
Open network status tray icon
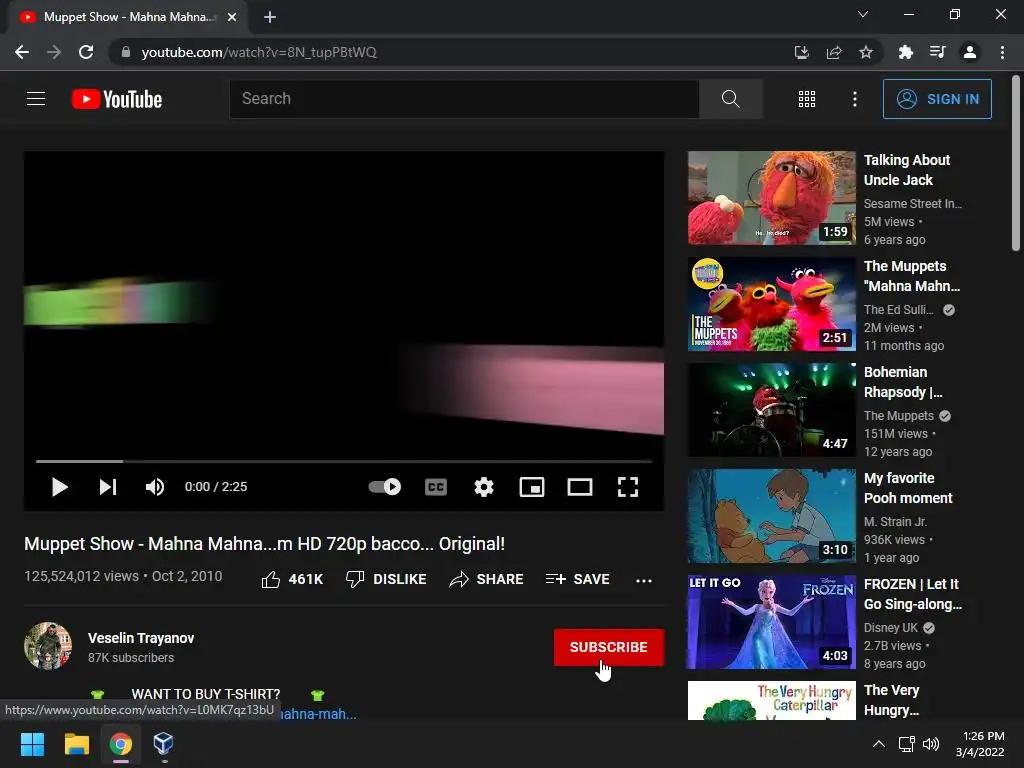coord(906,744)
